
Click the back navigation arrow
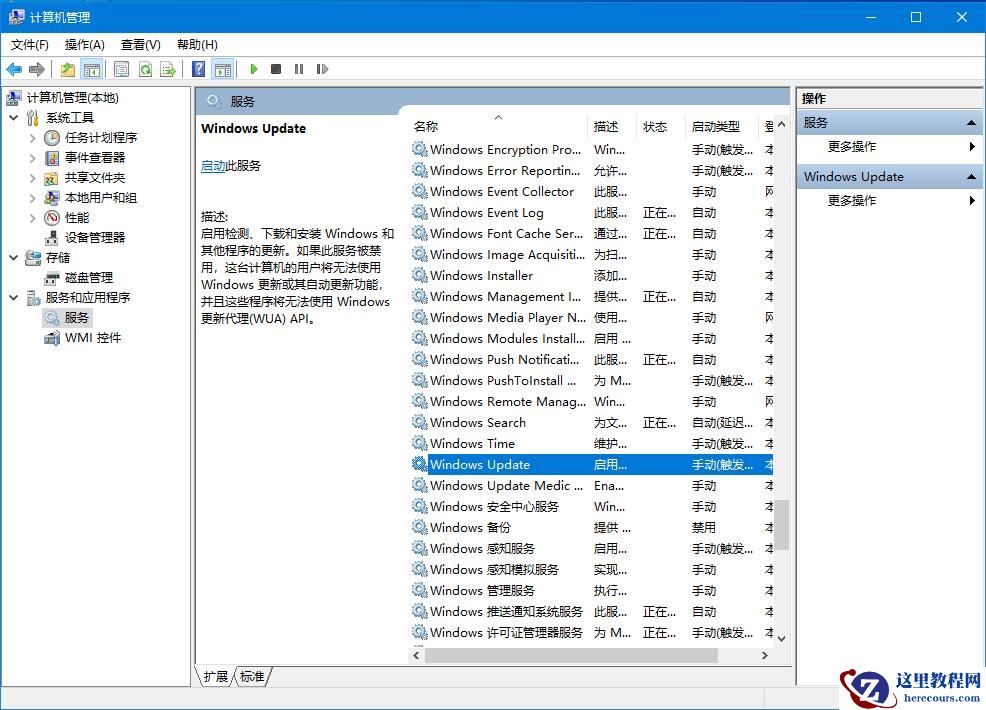[x=14, y=68]
